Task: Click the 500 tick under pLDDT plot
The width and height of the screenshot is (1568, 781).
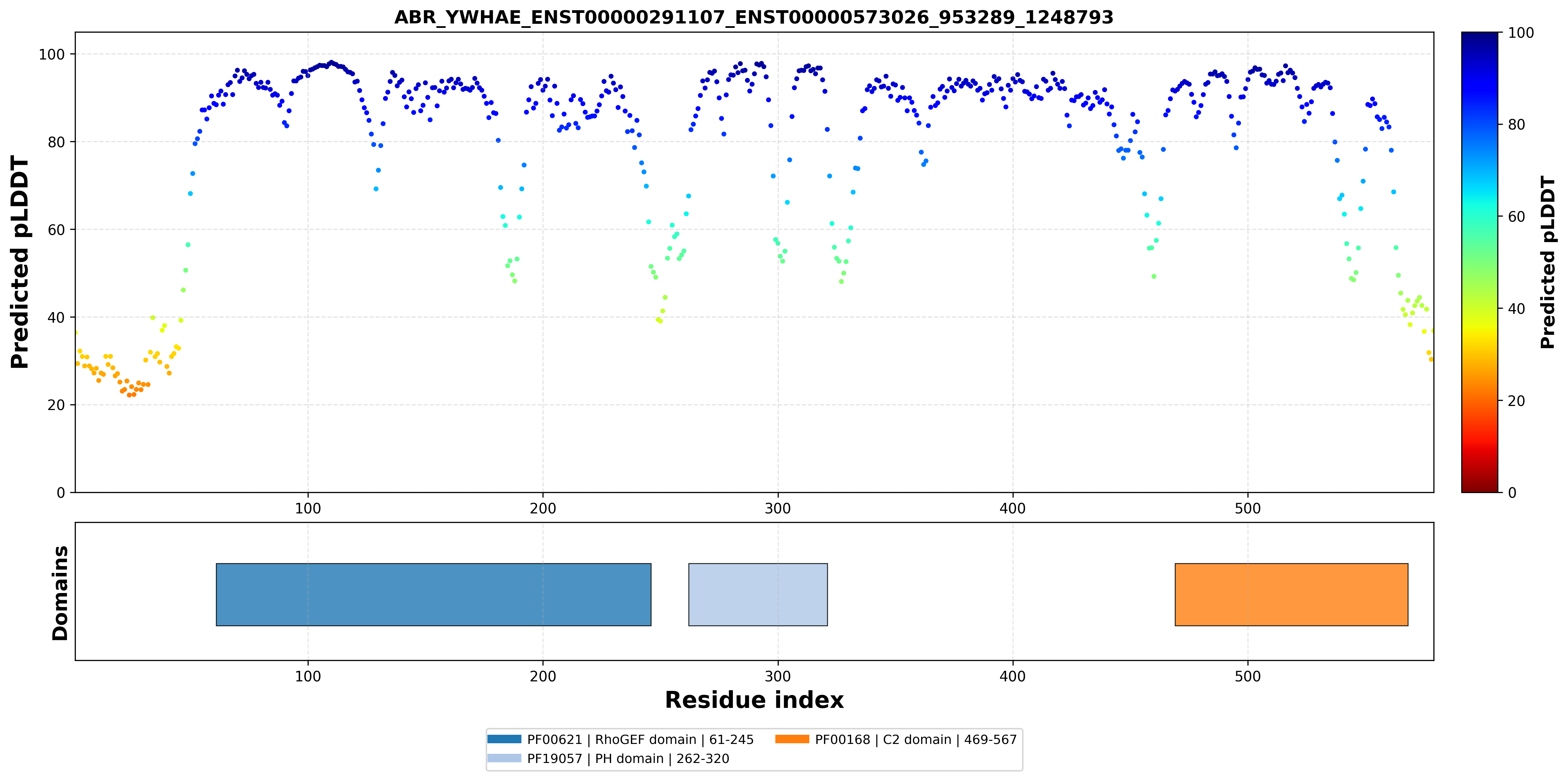Action: click(x=1248, y=508)
